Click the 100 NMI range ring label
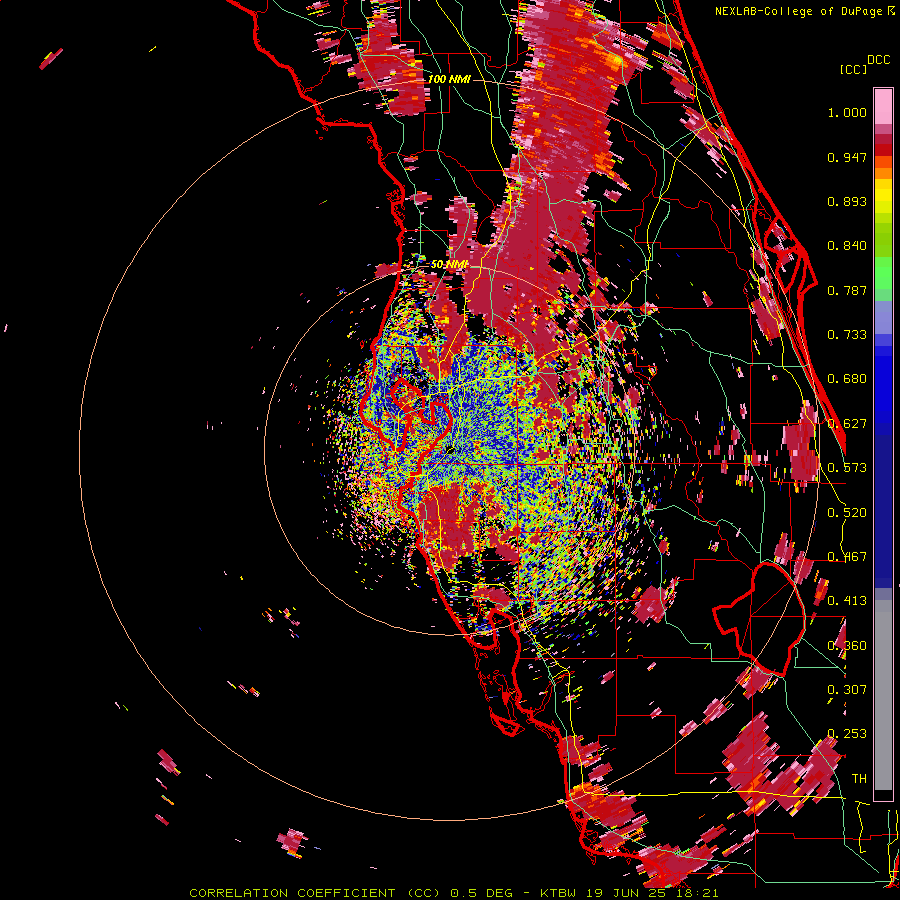Screen dimensions: 900x900 (449, 79)
